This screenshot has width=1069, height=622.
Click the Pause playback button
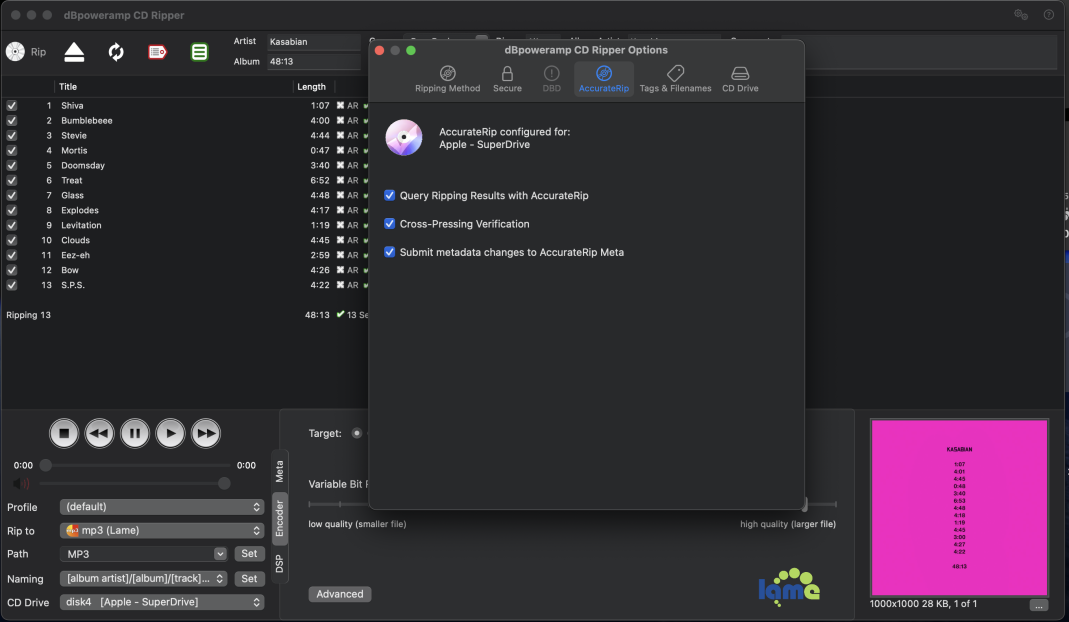pos(134,433)
